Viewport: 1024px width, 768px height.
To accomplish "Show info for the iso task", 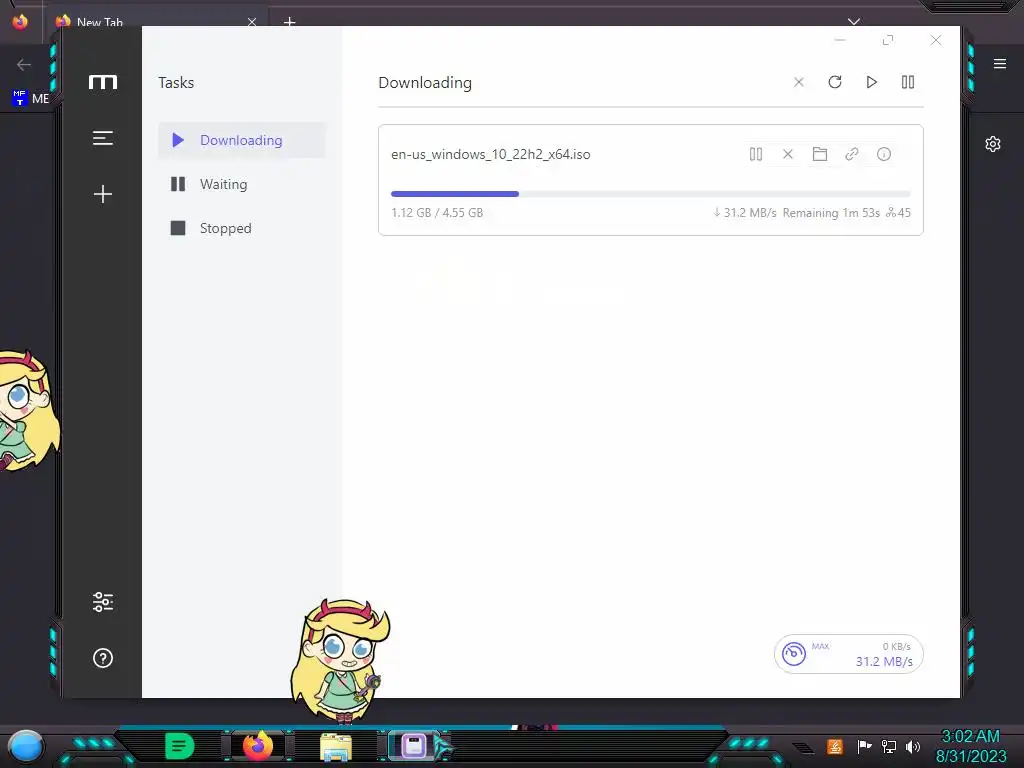I will click(884, 154).
